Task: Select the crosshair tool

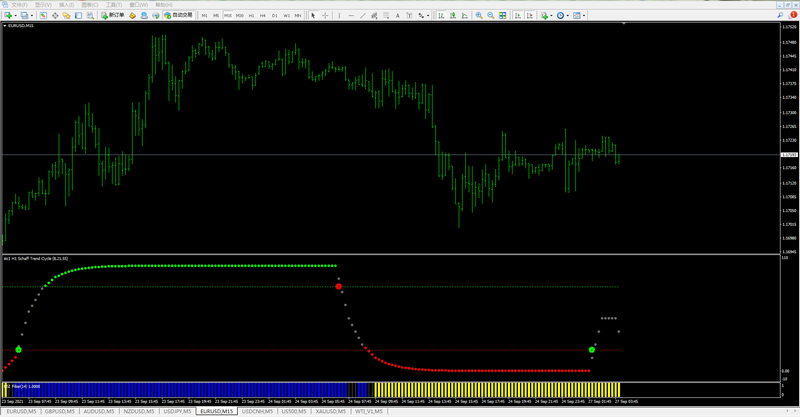Action: (x=325, y=16)
